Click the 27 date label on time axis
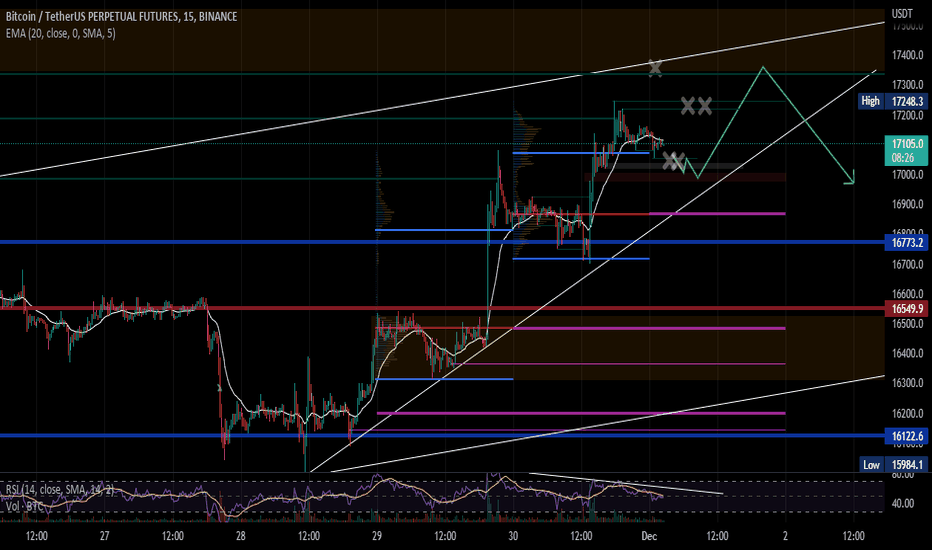932x550 pixels. tap(105, 536)
